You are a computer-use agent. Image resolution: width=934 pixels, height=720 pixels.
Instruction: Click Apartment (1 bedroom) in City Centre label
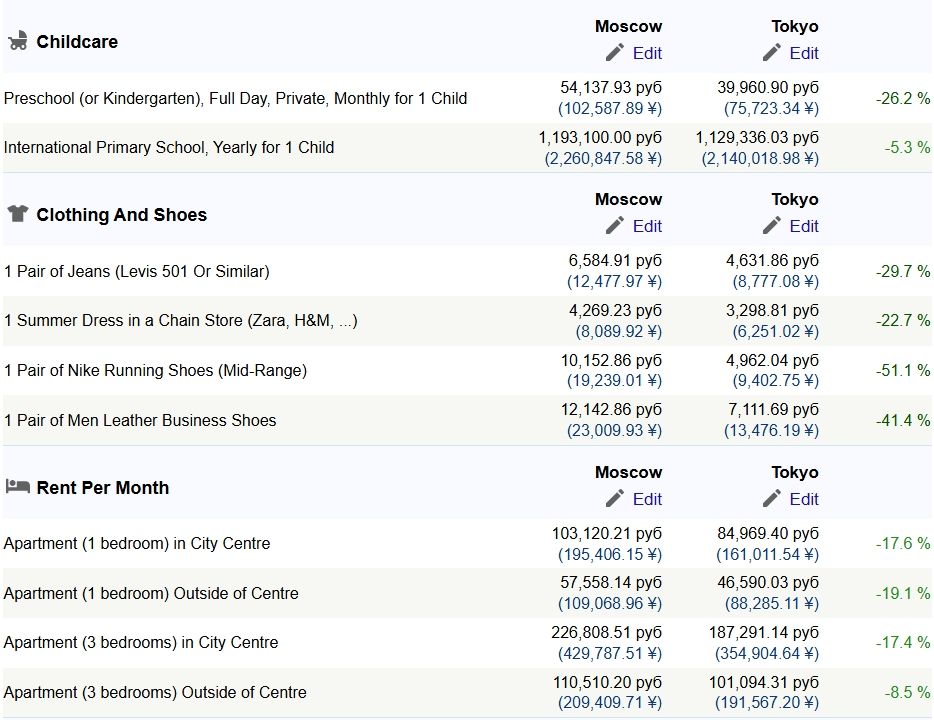coord(136,544)
